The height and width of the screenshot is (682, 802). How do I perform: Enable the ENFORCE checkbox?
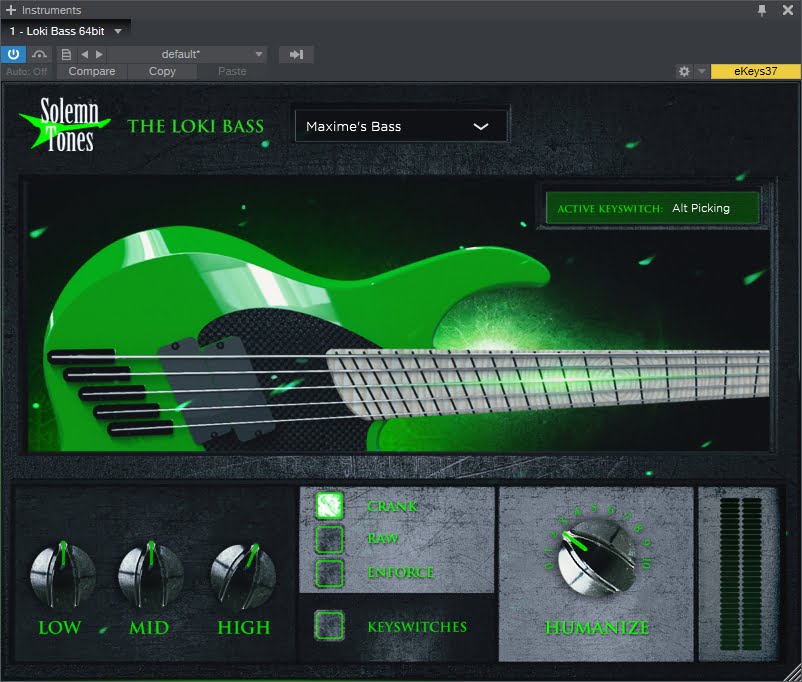(x=329, y=573)
